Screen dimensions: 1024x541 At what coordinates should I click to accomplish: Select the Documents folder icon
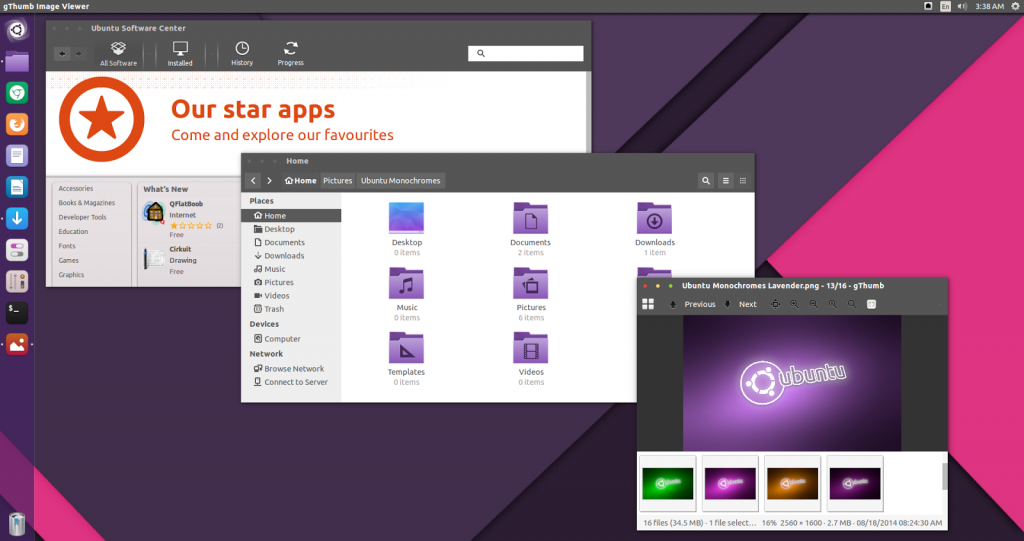click(530, 218)
